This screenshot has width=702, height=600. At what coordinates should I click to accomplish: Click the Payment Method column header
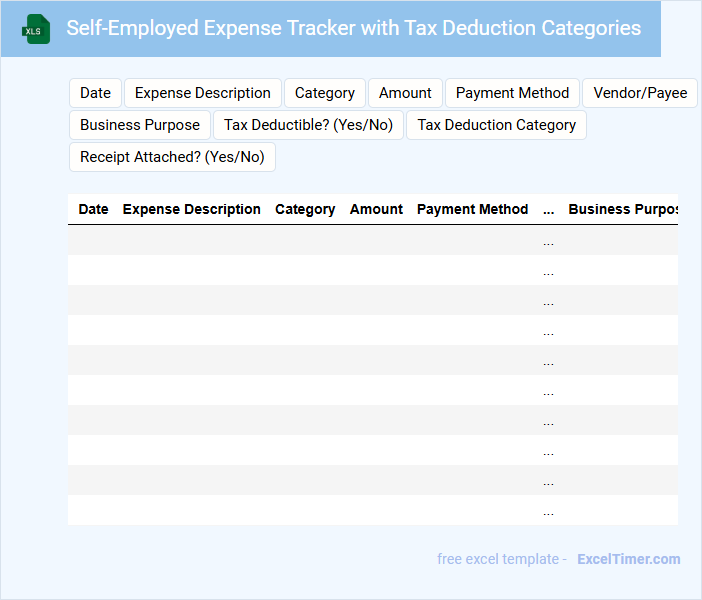(x=472, y=209)
